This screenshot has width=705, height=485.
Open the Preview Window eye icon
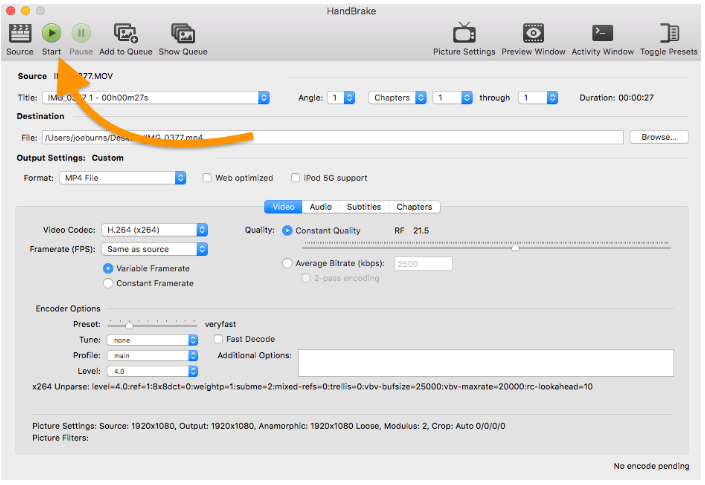[x=533, y=33]
